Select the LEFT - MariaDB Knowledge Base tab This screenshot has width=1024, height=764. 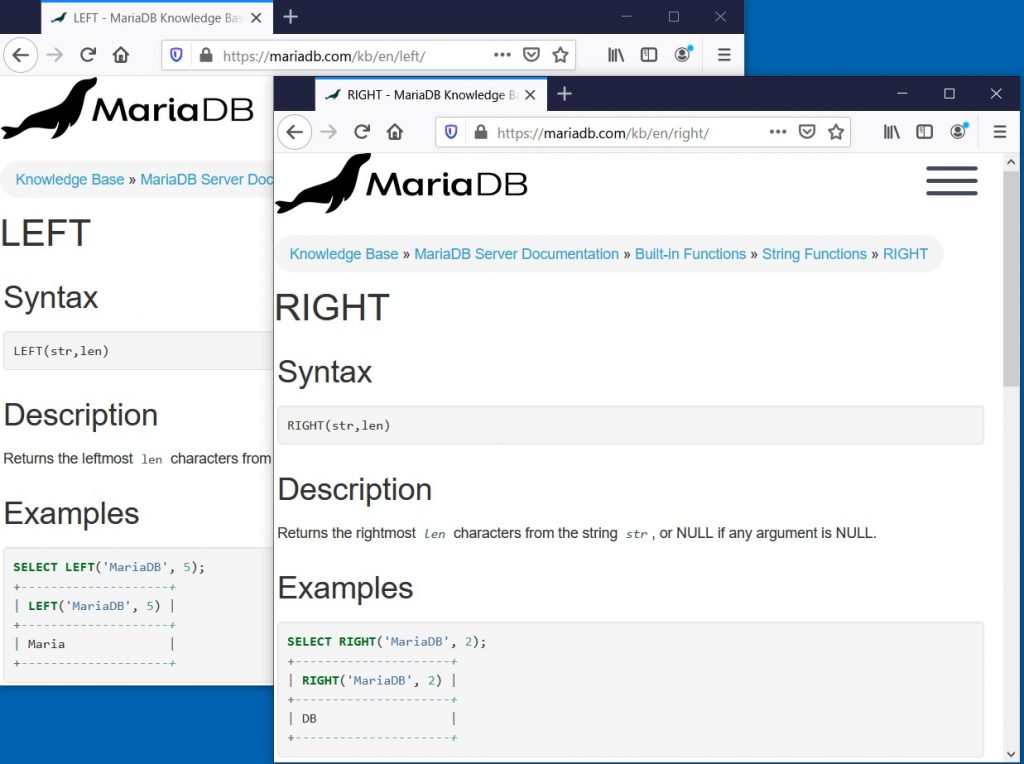point(157,18)
